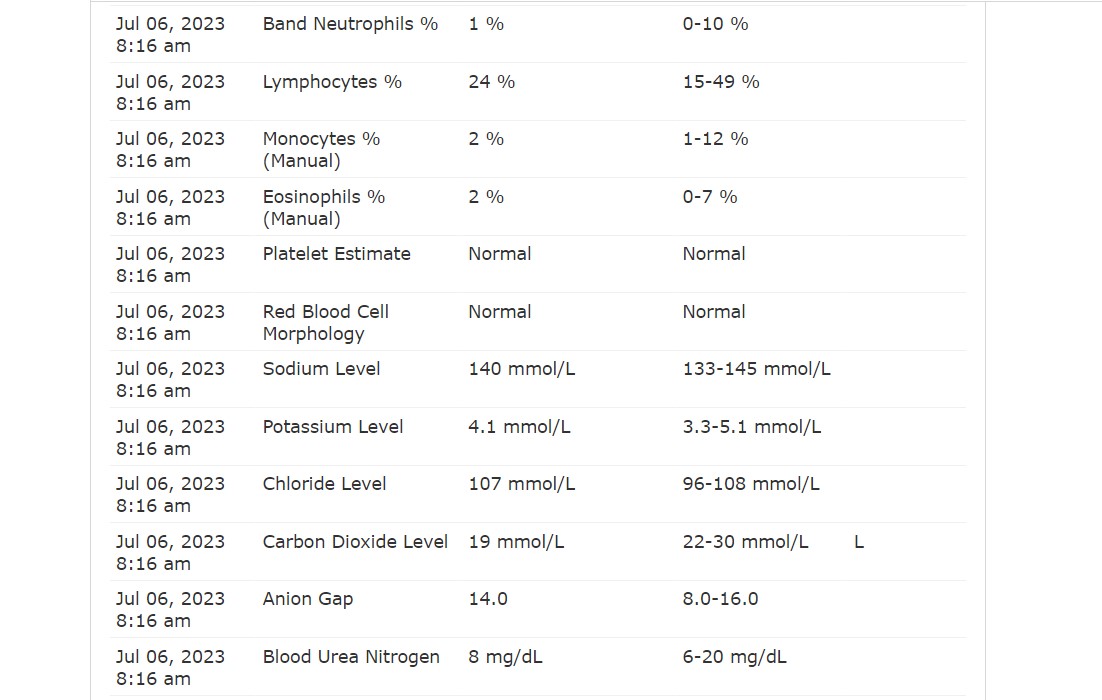The height and width of the screenshot is (700, 1102).
Task: Select the Carbon Dioxide Level test name
Action: (355, 542)
